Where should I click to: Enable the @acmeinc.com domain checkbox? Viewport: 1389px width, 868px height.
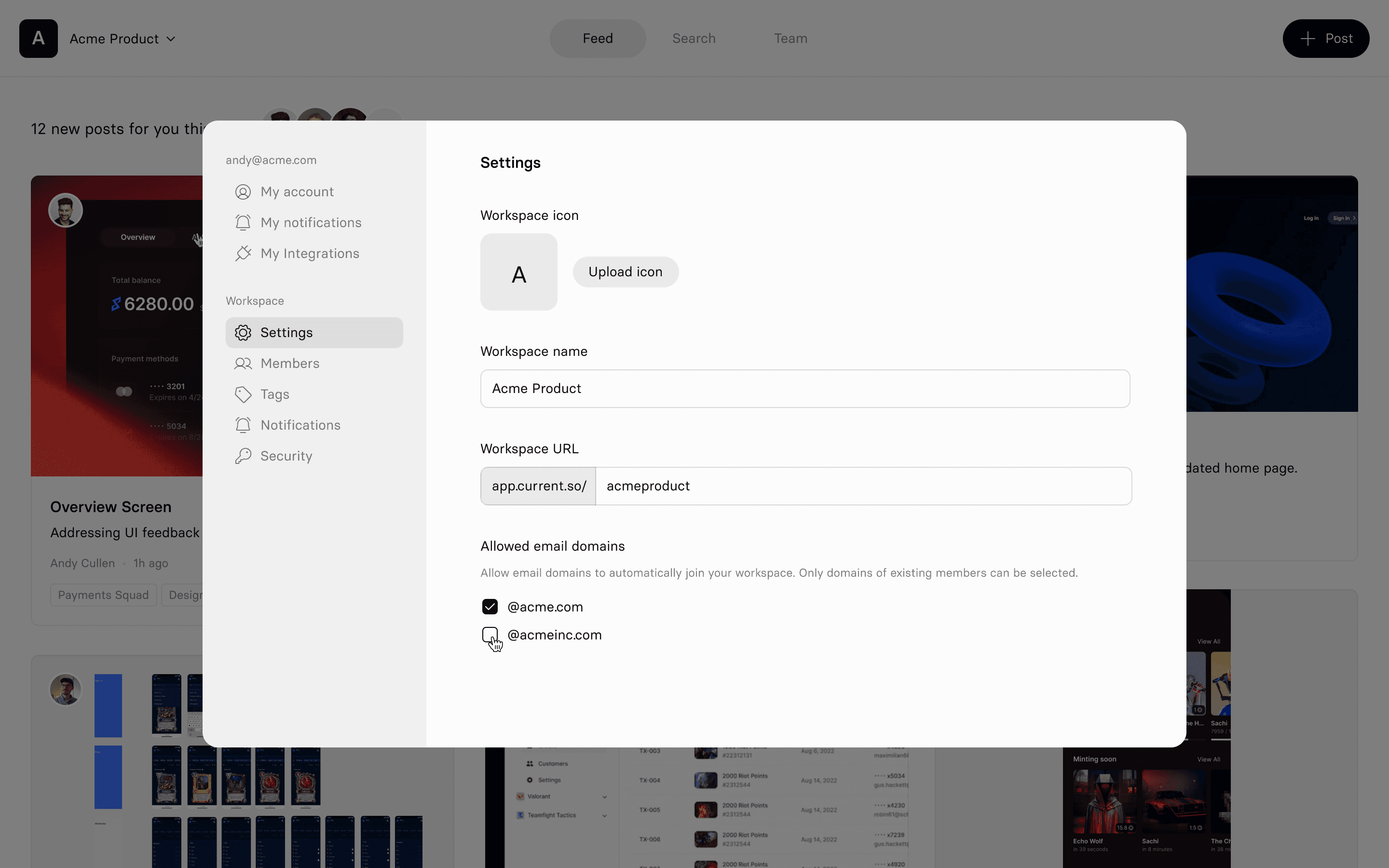click(x=490, y=634)
